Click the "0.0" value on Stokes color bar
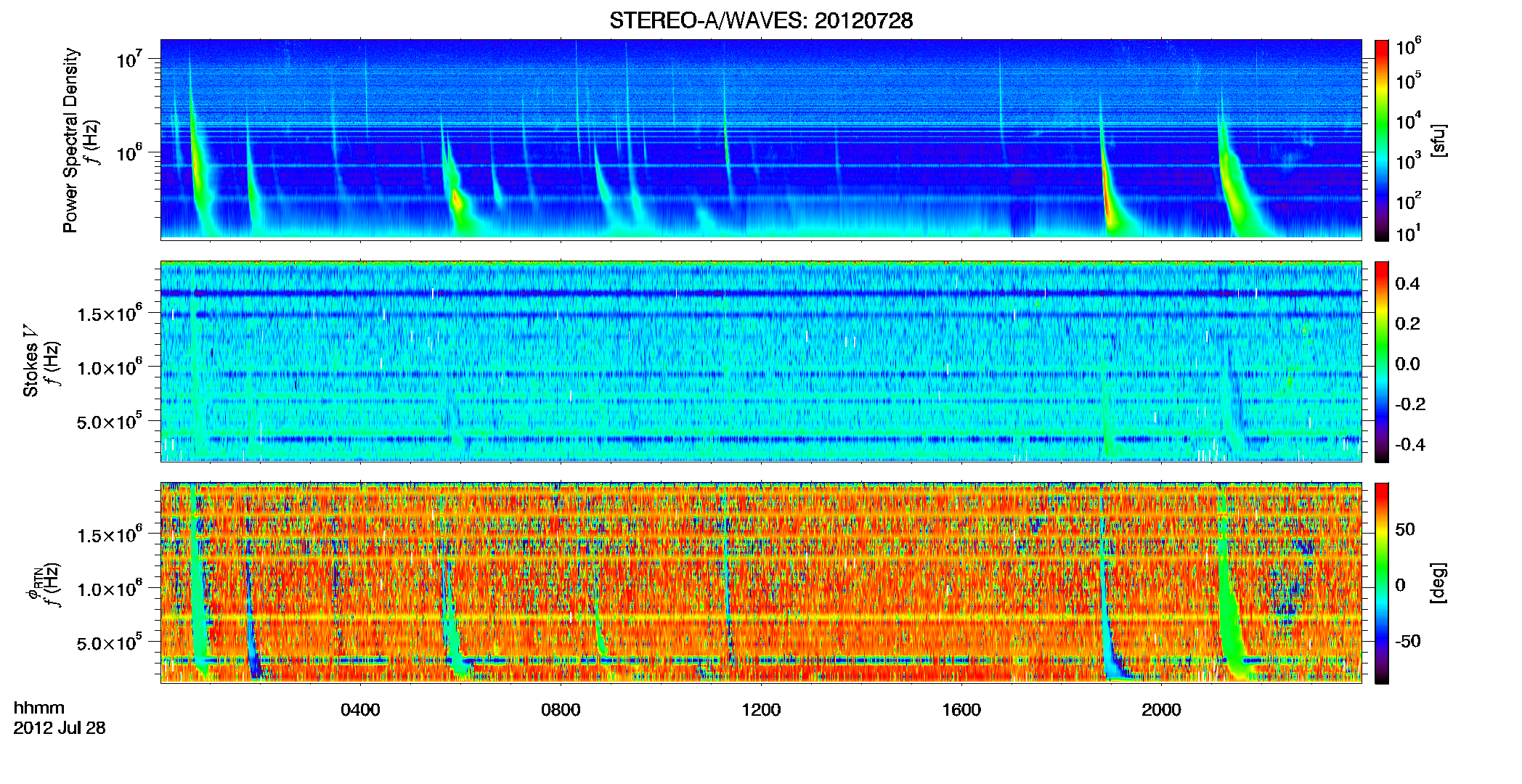This screenshot has height=784, width=1522. pos(1407,364)
